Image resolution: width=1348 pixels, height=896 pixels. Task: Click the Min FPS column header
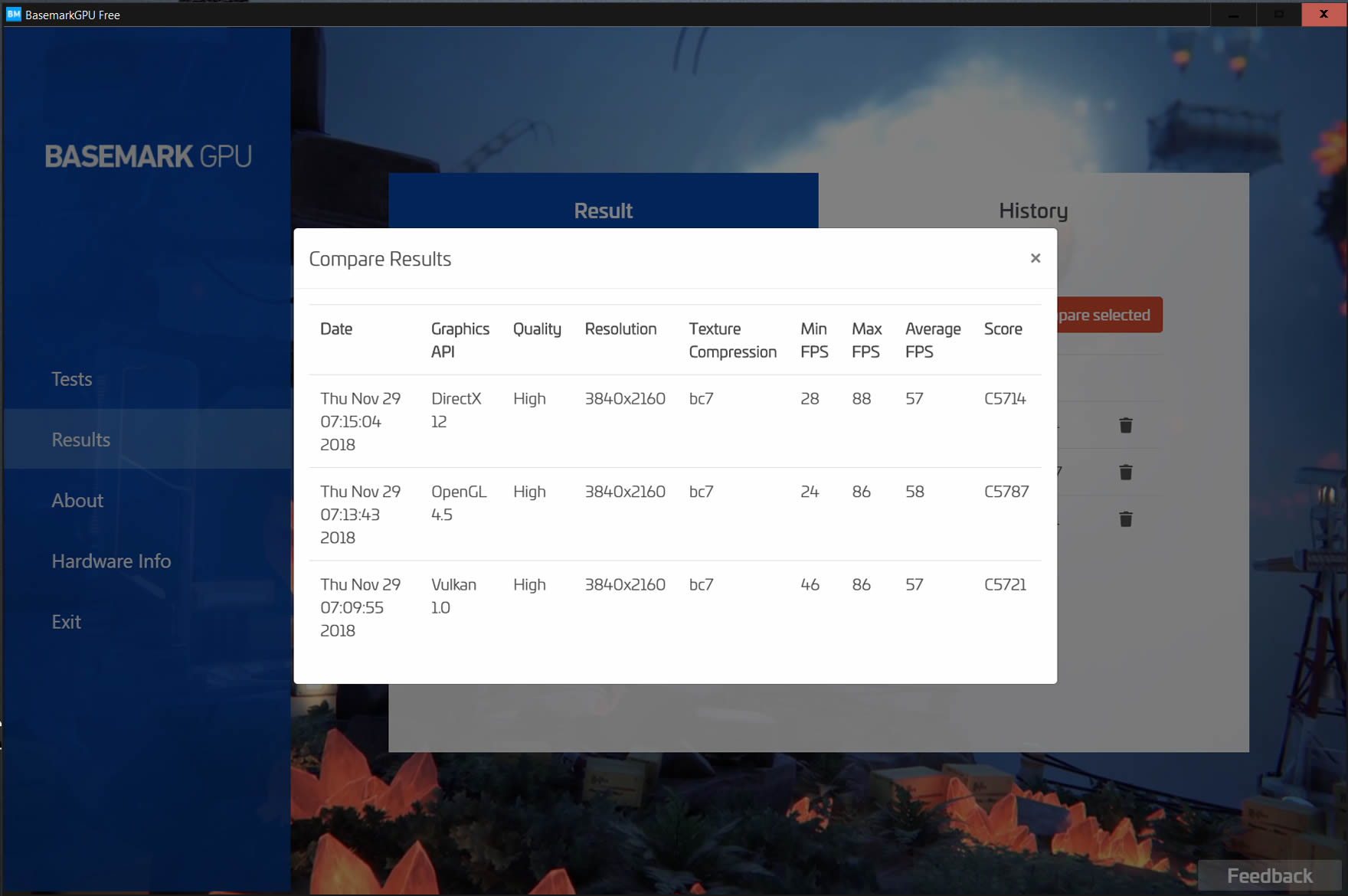tap(813, 340)
